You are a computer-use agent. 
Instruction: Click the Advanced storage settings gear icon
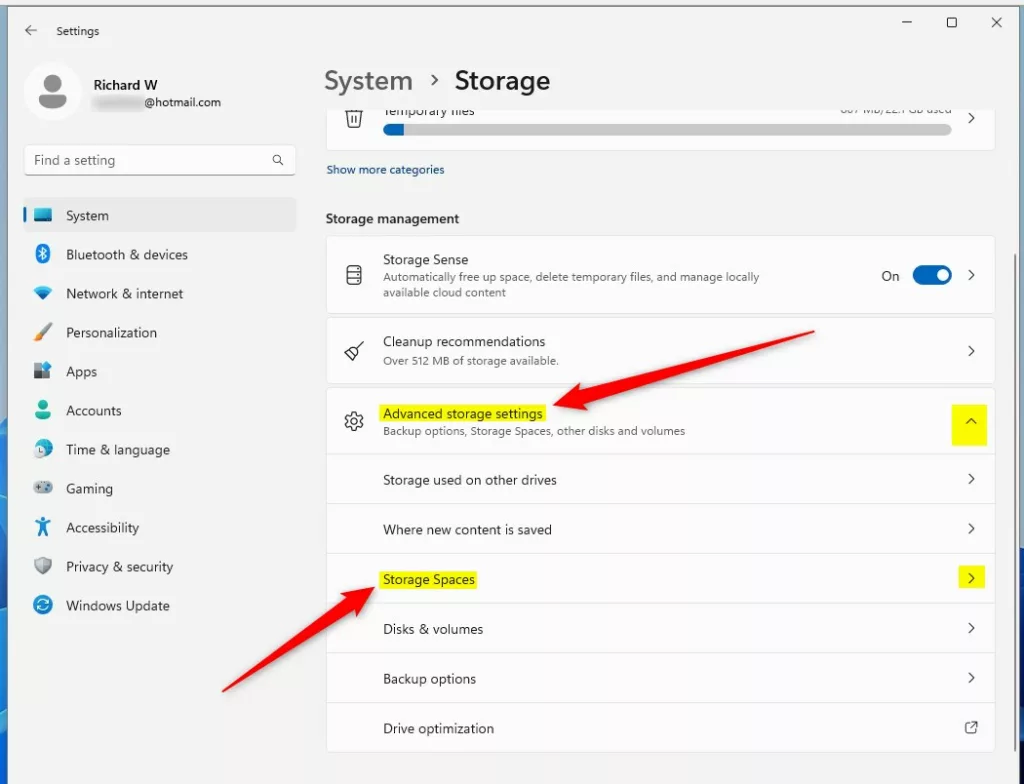354,421
